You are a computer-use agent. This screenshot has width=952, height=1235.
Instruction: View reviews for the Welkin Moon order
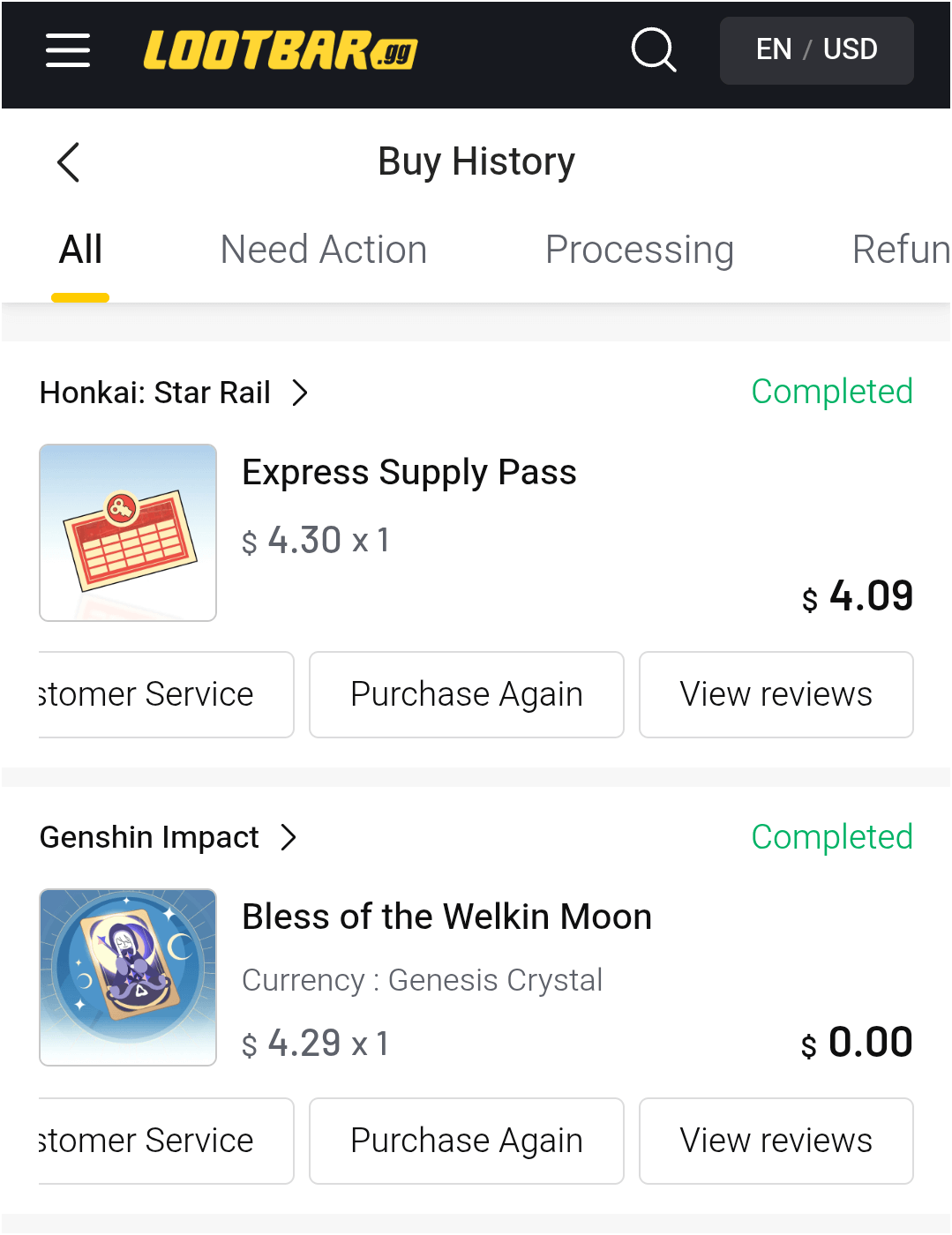[776, 1141]
